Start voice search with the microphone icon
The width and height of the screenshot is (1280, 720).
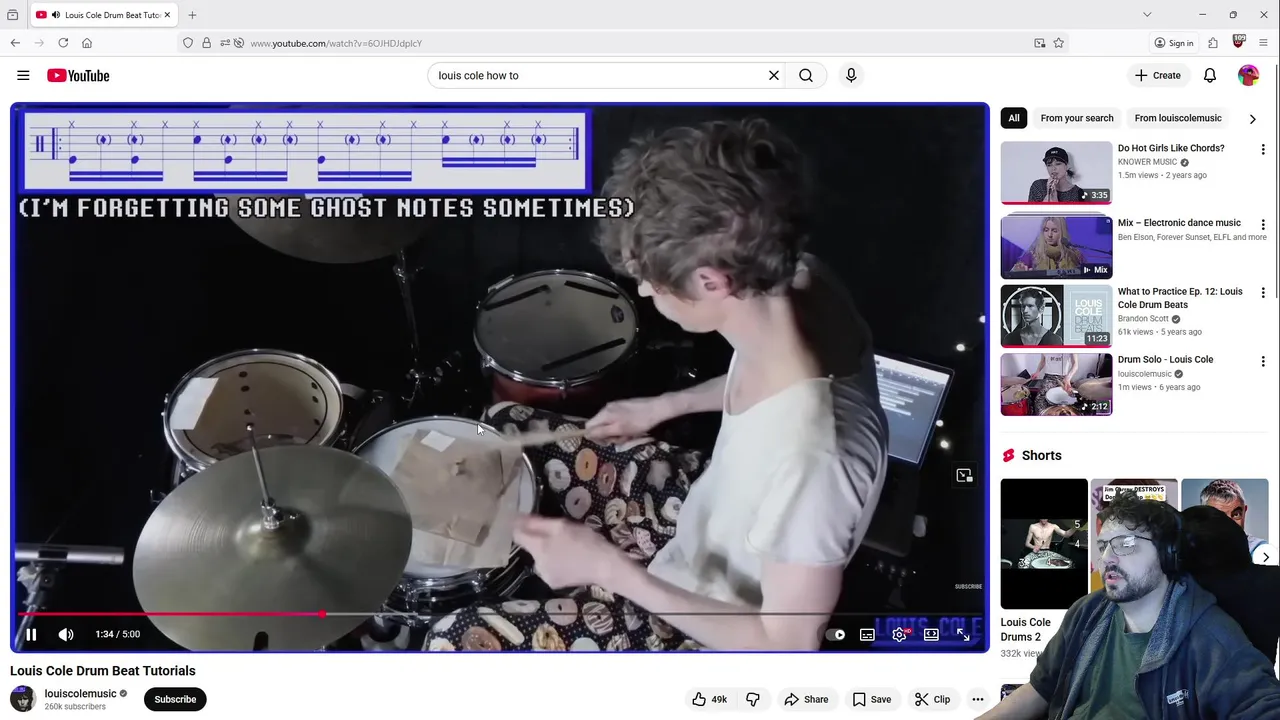[x=851, y=75]
